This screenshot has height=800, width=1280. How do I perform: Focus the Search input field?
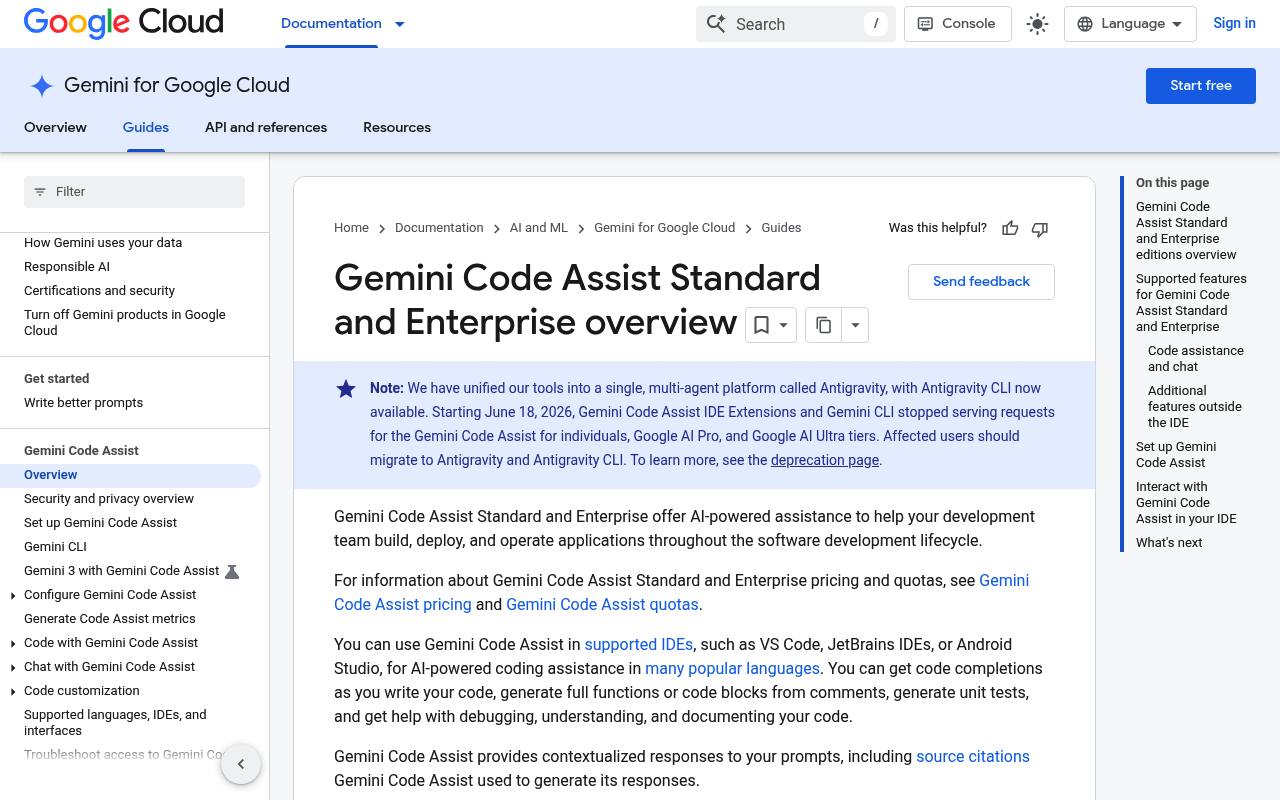[x=796, y=24]
